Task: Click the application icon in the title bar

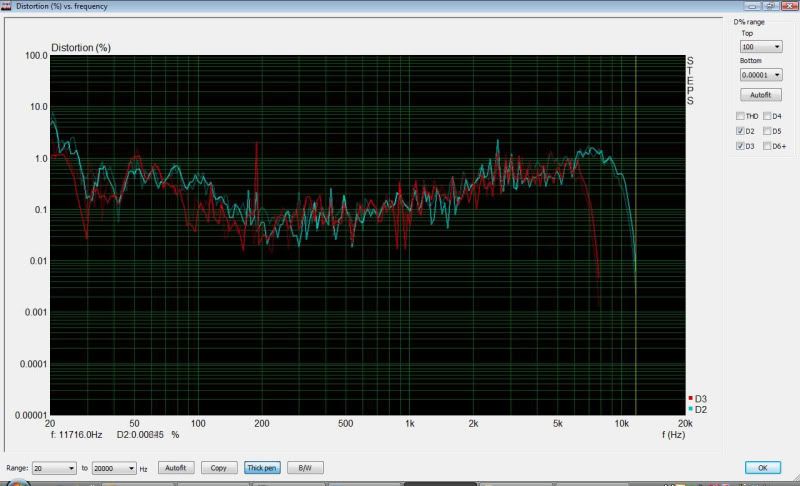Action: click(7, 6)
